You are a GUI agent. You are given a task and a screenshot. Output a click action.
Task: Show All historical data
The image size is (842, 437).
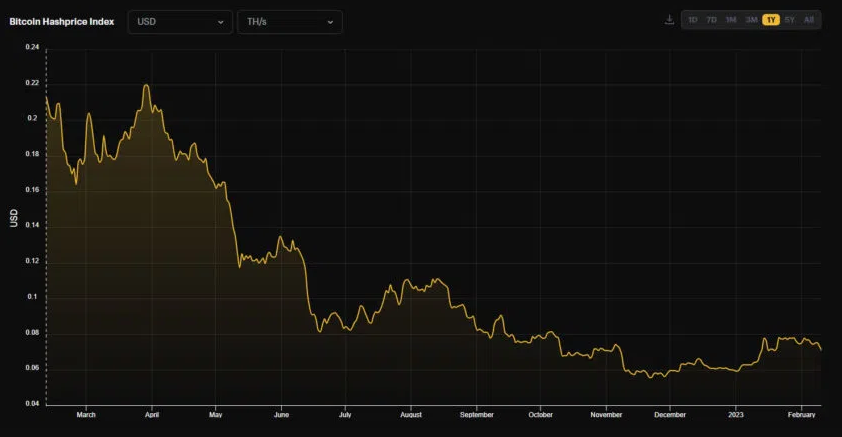(809, 20)
